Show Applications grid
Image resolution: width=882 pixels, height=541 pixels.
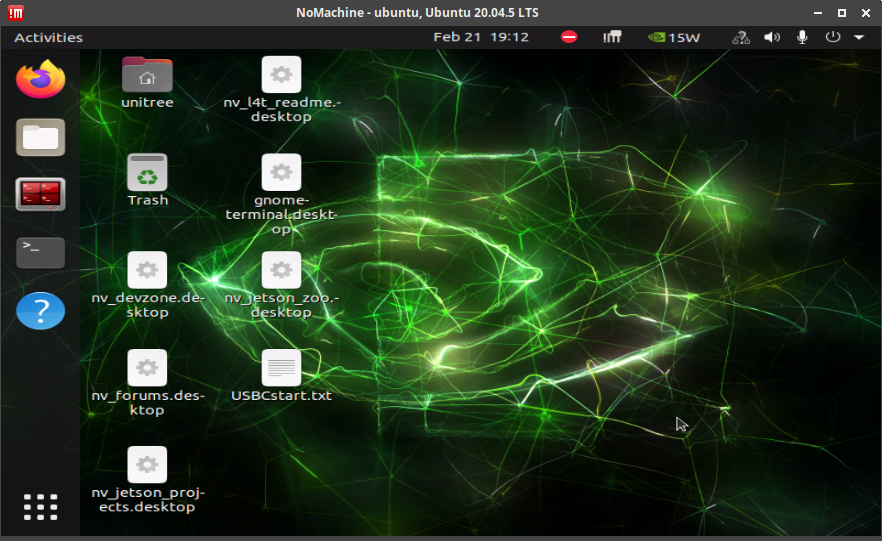tap(40, 507)
